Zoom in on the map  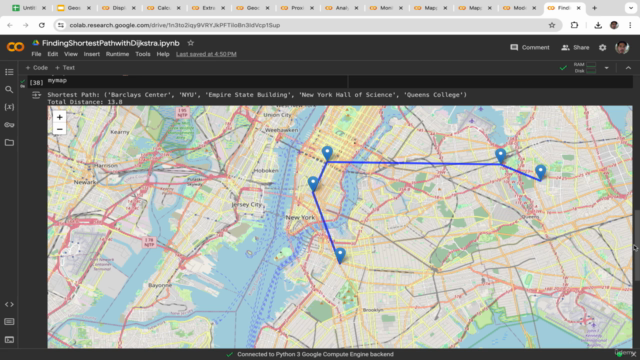click(60, 117)
